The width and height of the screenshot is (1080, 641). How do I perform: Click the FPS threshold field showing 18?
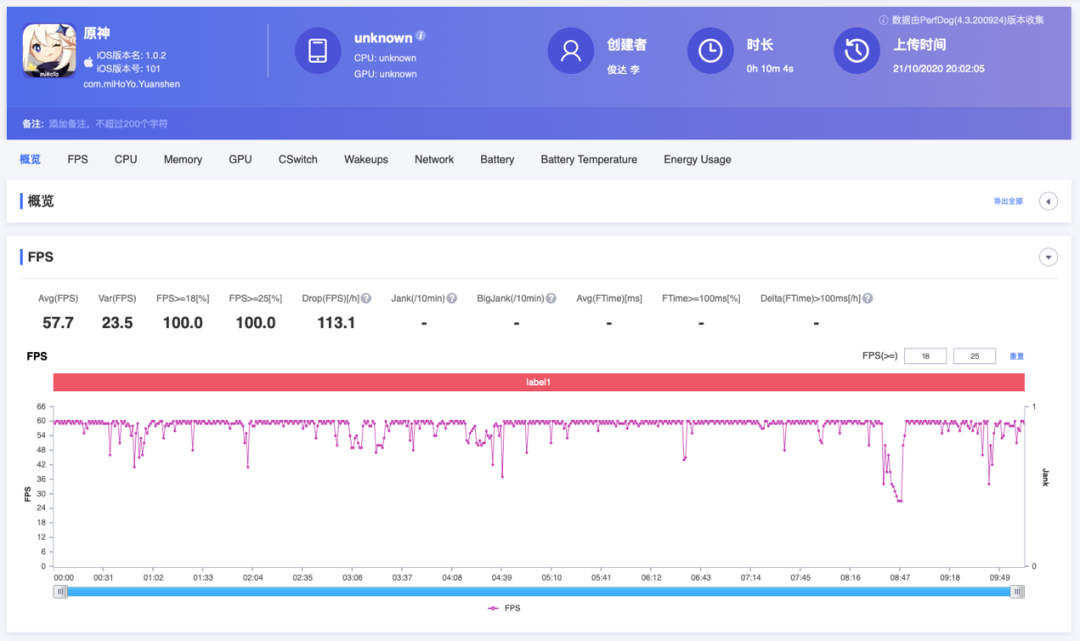(924, 356)
